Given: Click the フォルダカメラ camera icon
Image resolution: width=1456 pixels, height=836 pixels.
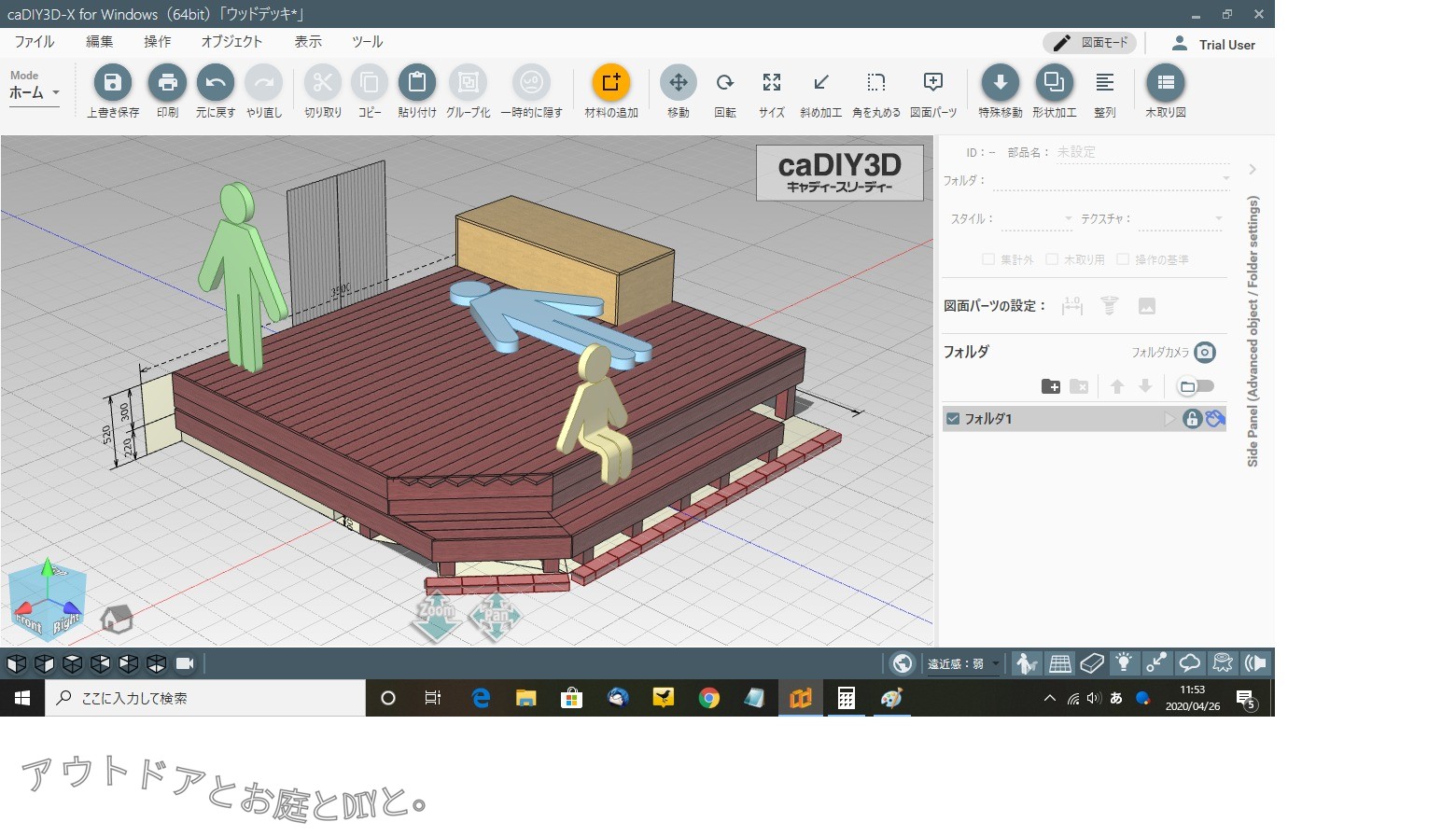Looking at the screenshot, I should [x=1205, y=352].
